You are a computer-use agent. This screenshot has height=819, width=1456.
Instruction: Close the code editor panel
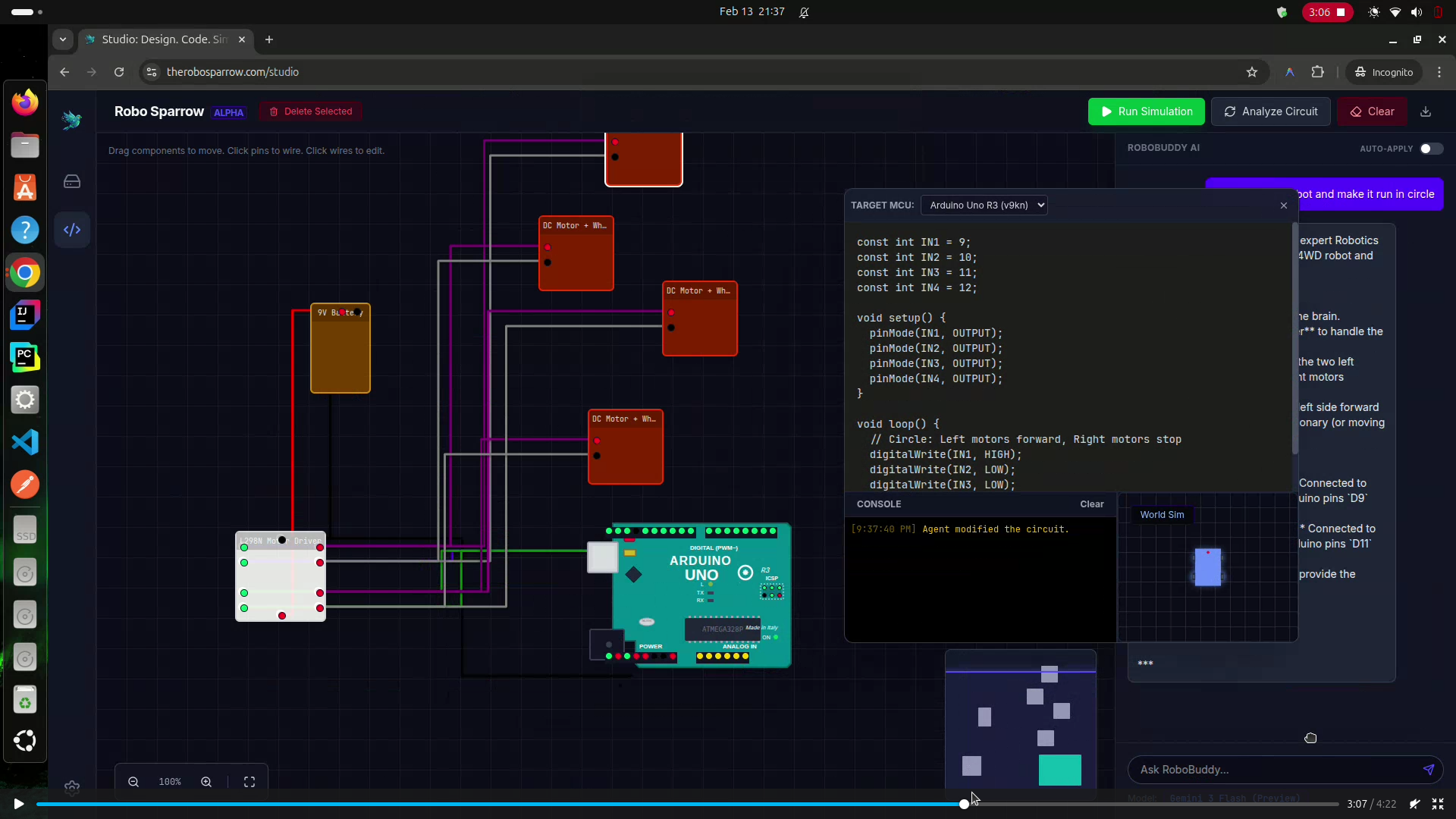click(1284, 206)
